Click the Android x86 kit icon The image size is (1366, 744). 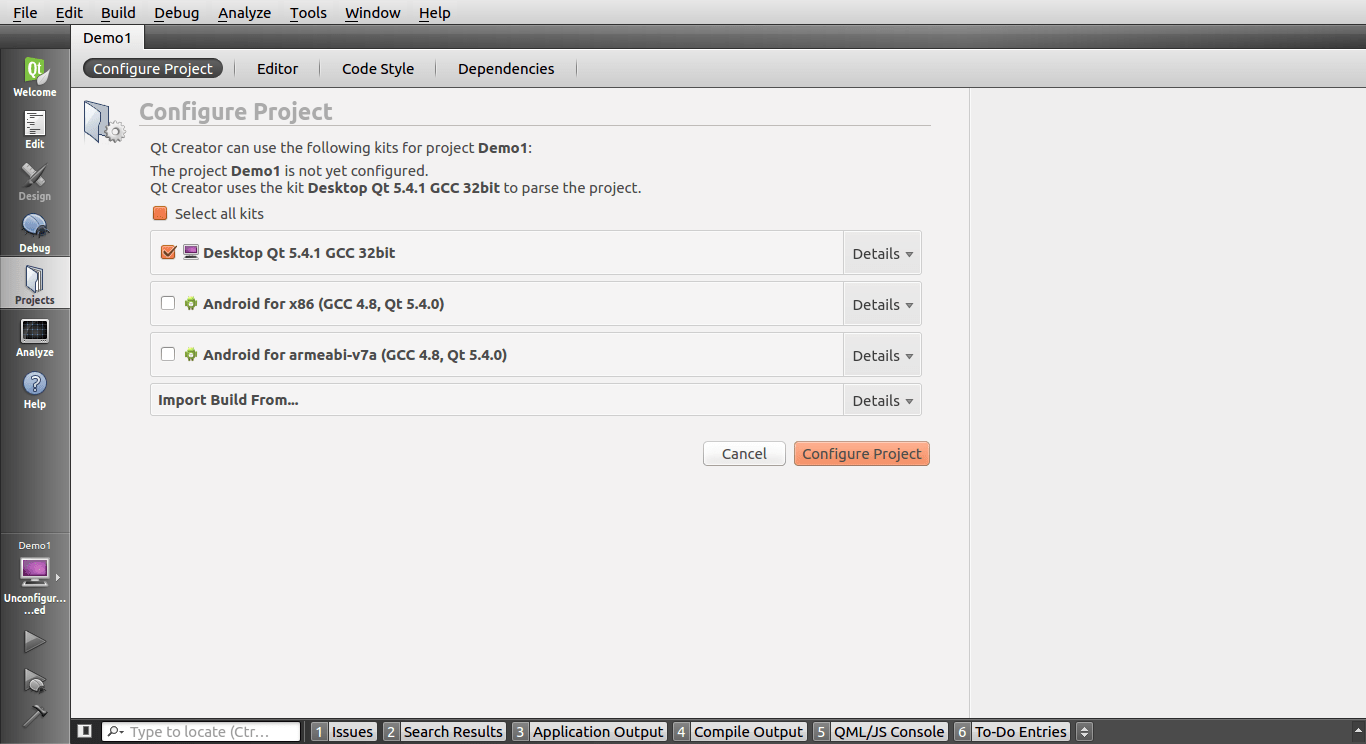(191, 304)
